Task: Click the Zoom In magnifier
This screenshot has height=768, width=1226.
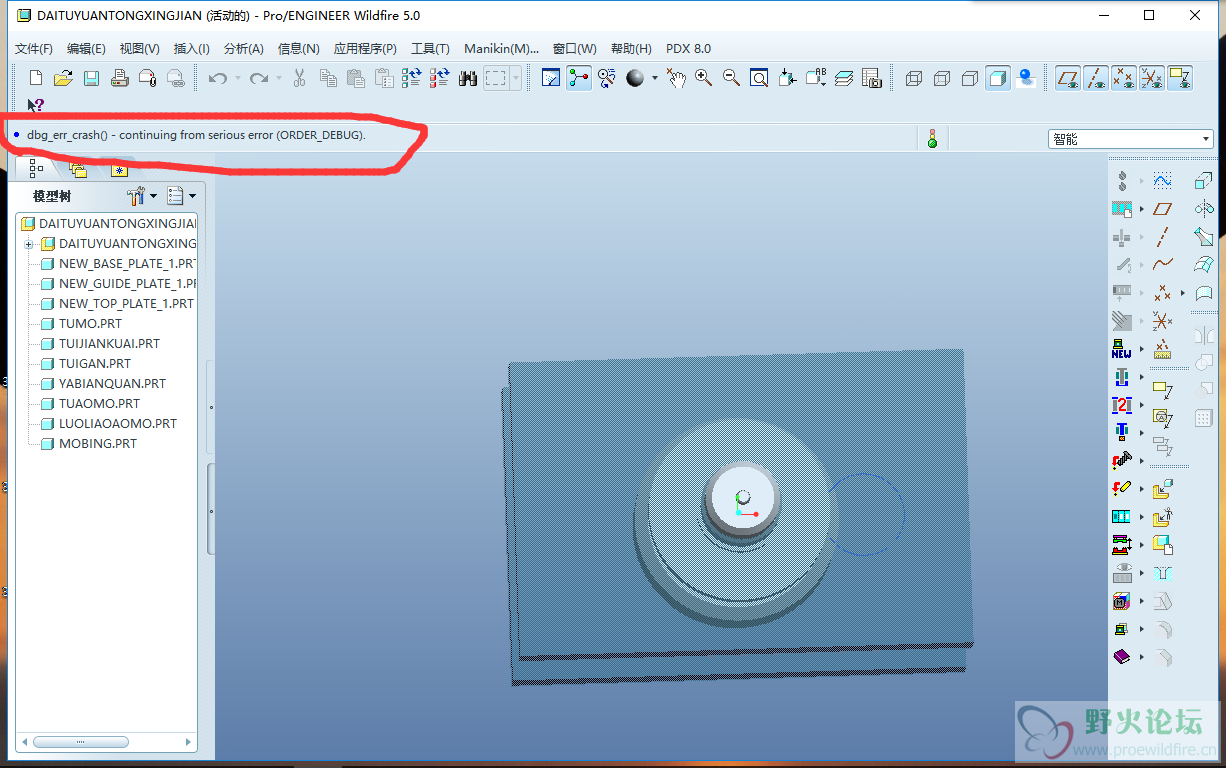Action: (x=704, y=78)
